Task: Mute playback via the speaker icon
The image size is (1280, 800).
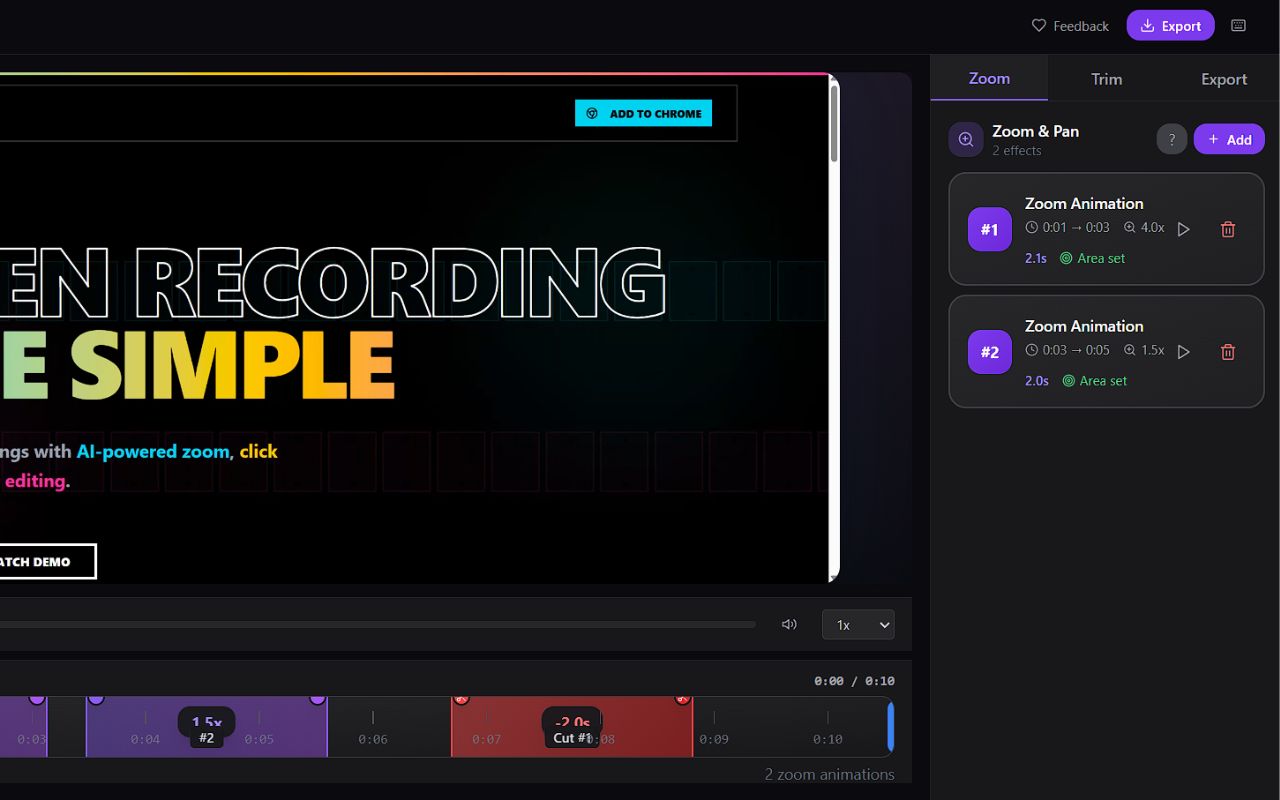Action: pyautogui.click(x=789, y=624)
